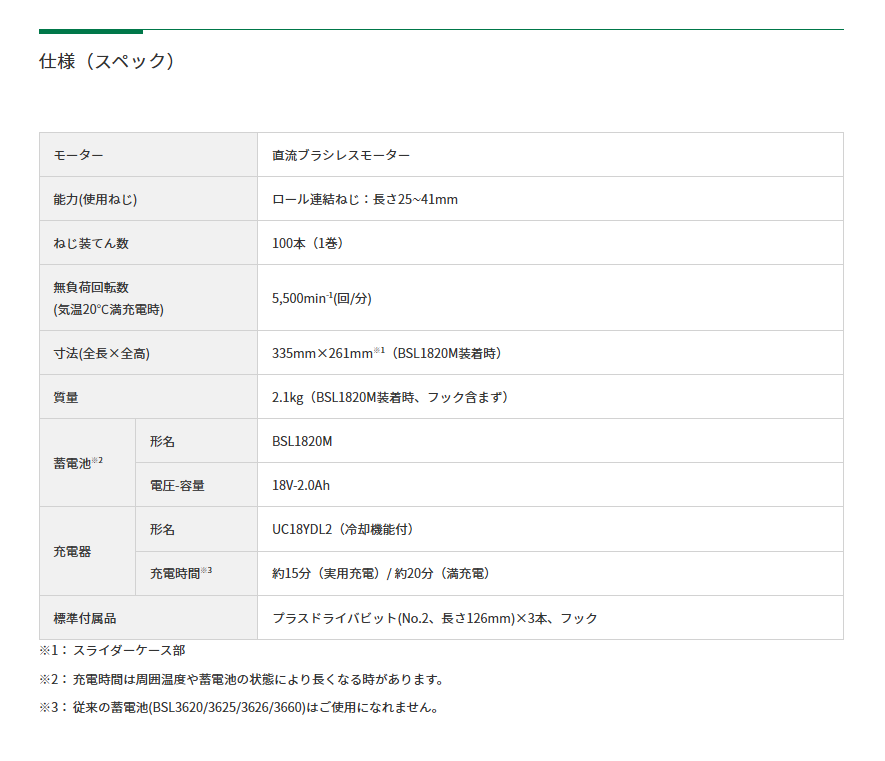This screenshot has height=761, width=885.
Task: Click the 100本（1巻） value cell
Action: click(307, 242)
